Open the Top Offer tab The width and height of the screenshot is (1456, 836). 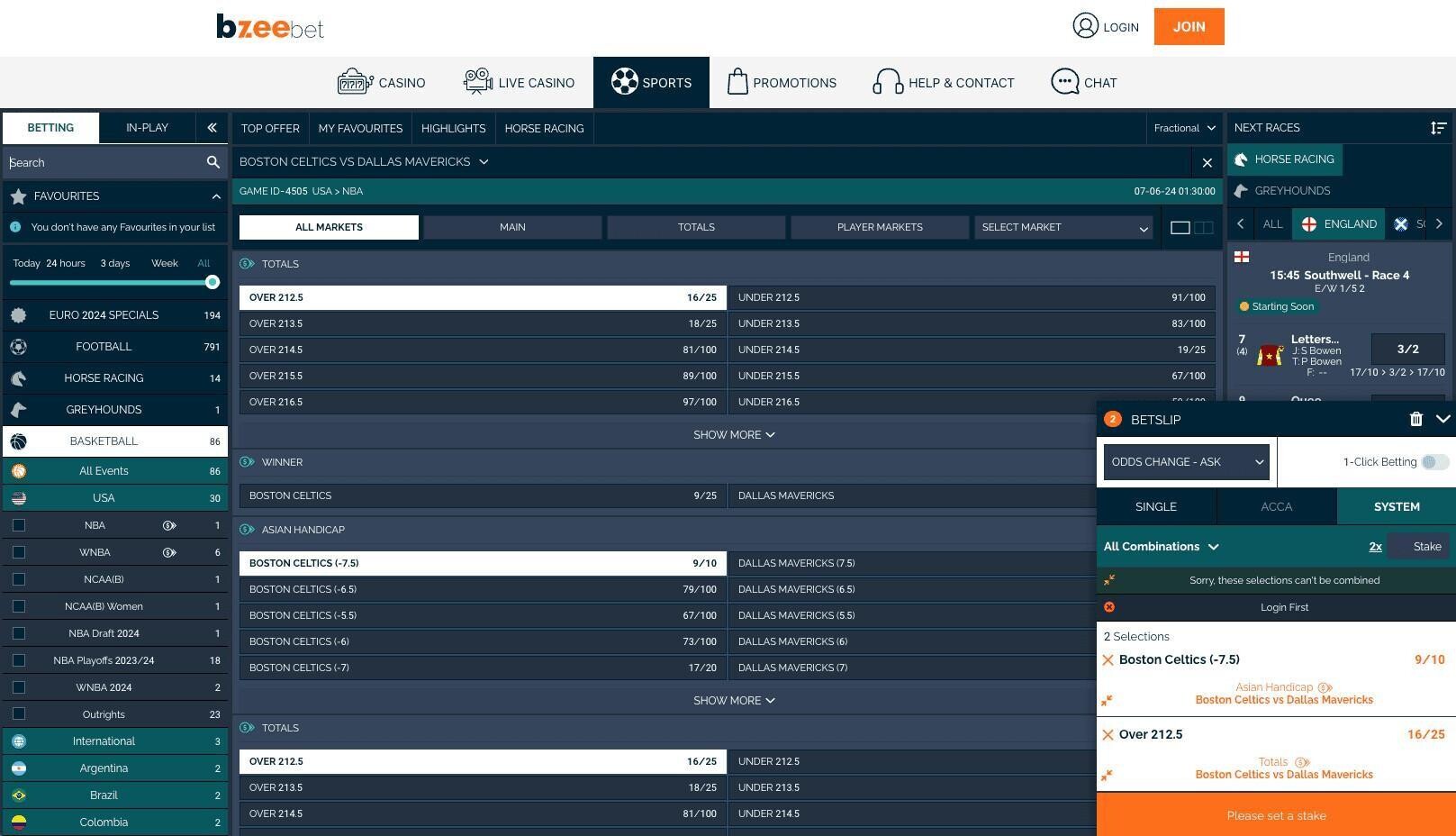pos(270,129)
